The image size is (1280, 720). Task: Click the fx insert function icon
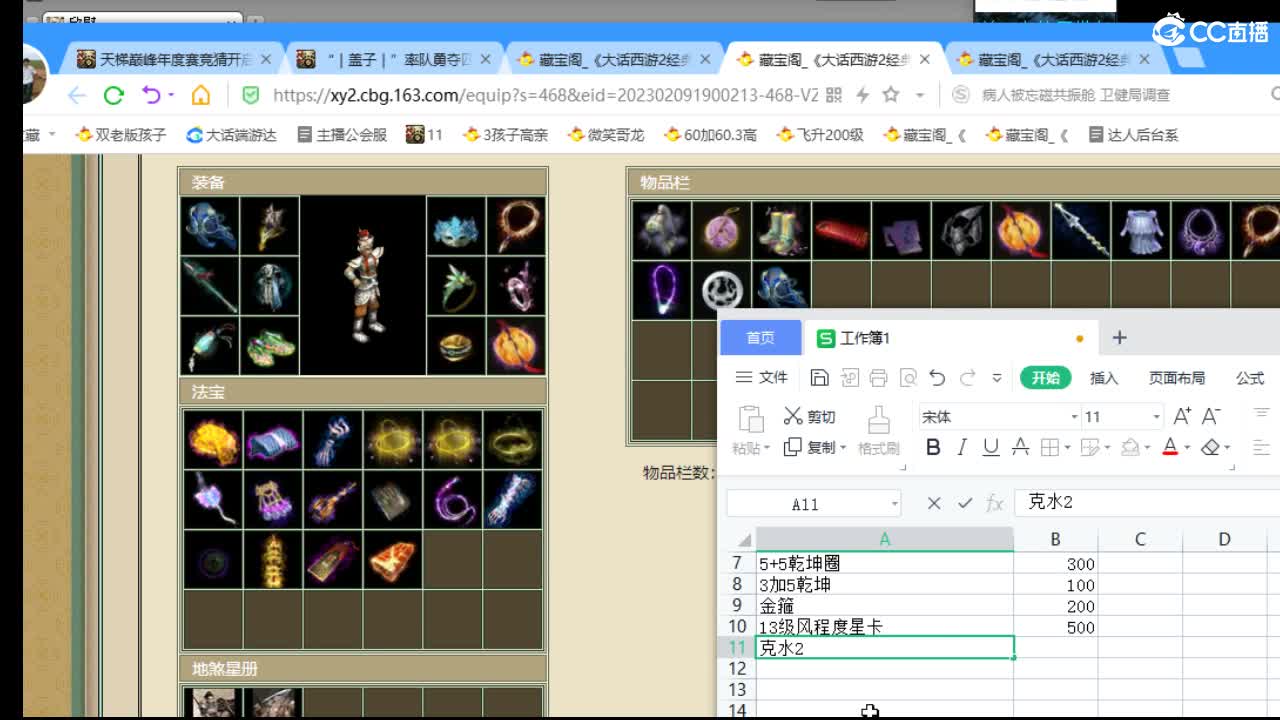[994, 503]
